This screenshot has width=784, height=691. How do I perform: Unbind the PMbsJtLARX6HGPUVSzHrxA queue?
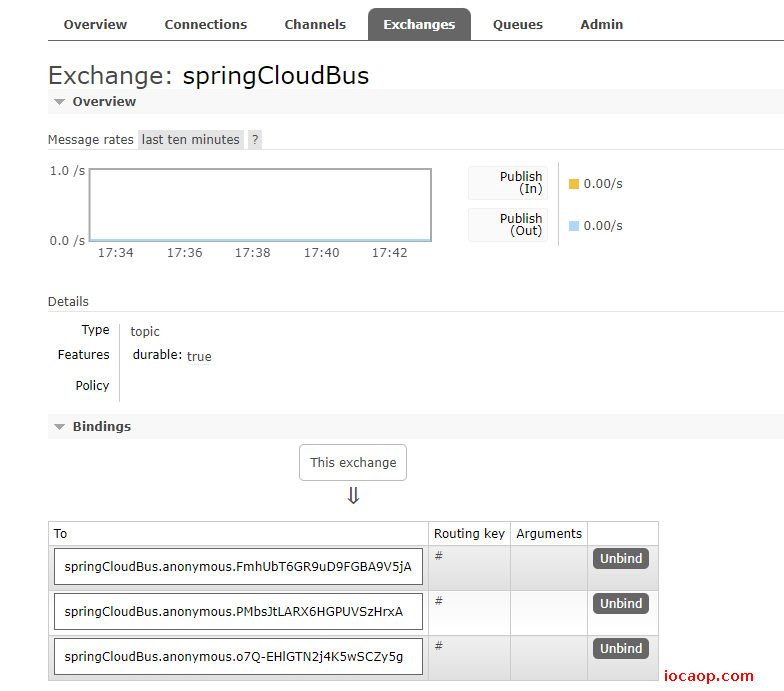pos(620,604)
